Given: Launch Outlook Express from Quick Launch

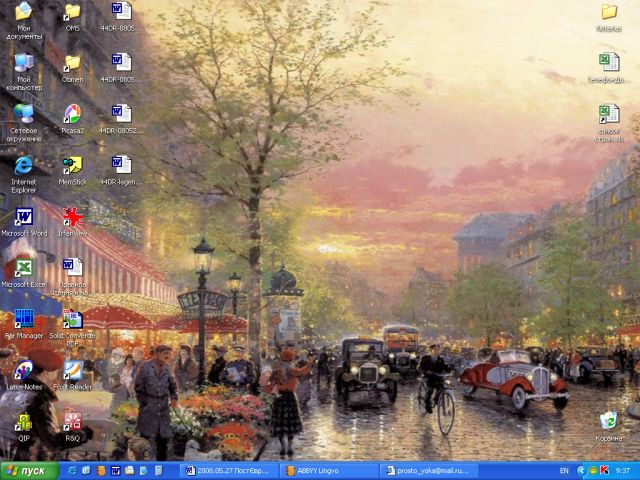Looking at the screenshot, I should click(x=86, y=471).
